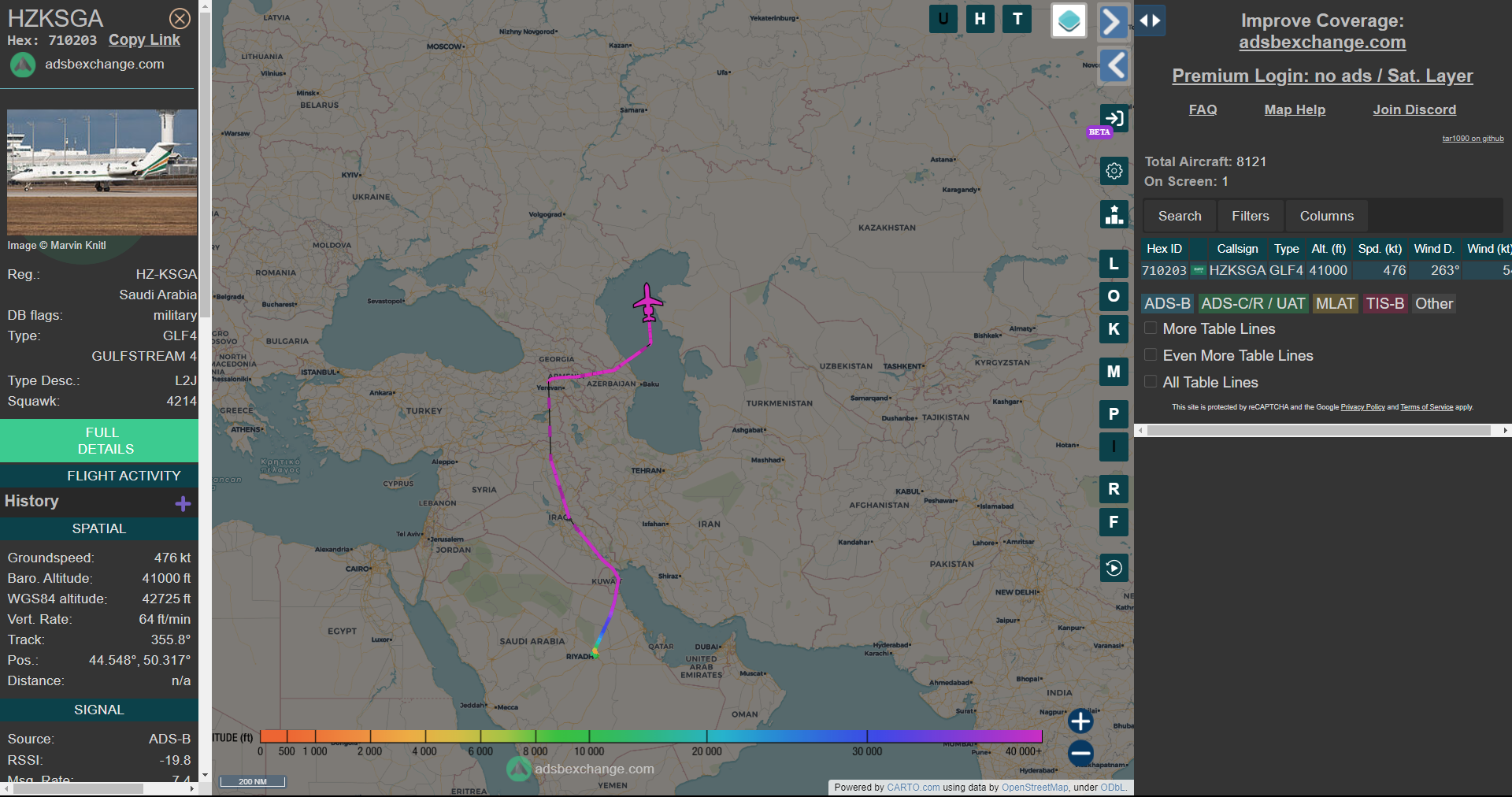This screenshot has width=1512, height=797.
Task: Open the Privacy Policy link
Action: point(1362,407)
